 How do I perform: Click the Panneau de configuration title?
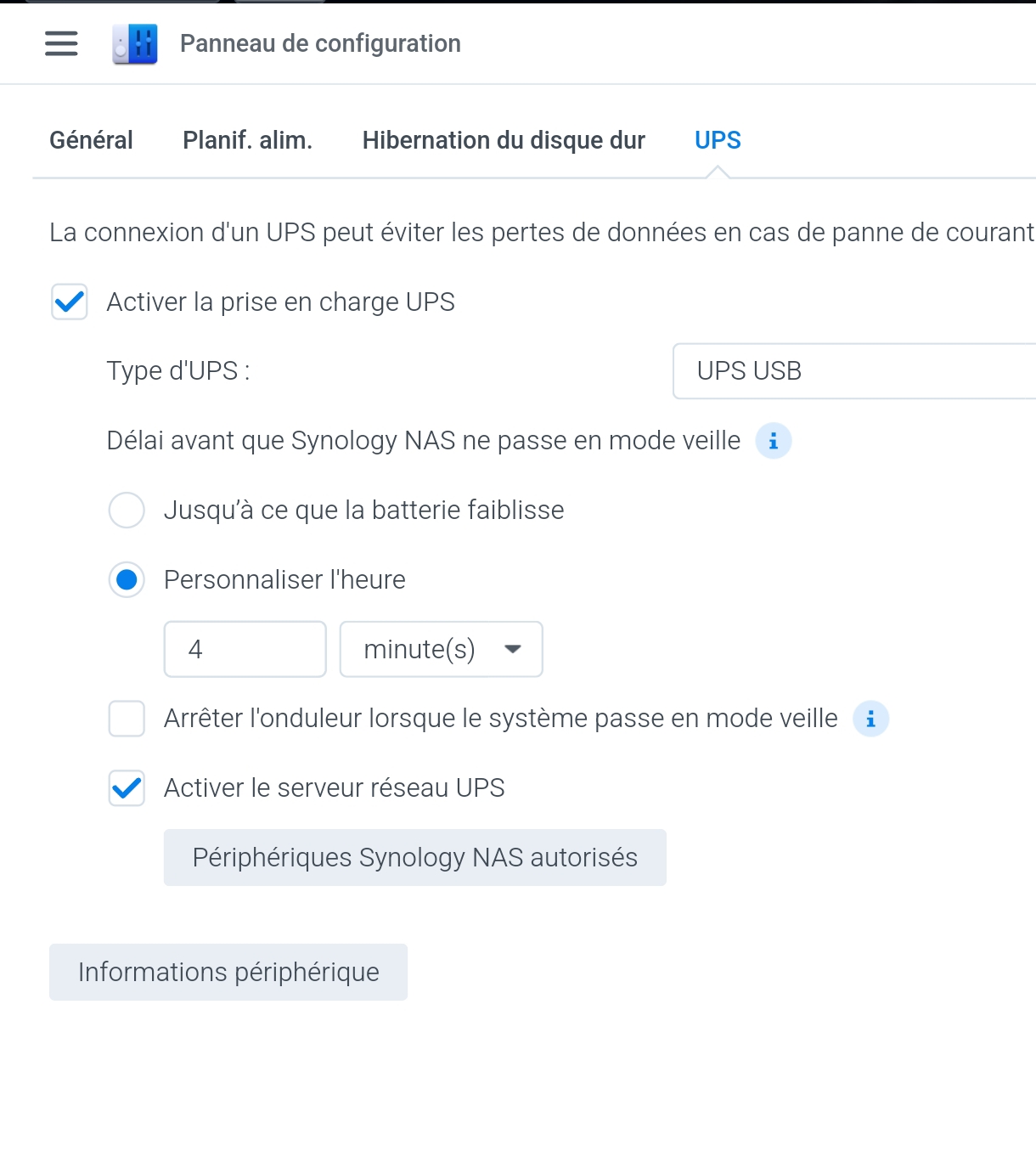click(320, 43)
